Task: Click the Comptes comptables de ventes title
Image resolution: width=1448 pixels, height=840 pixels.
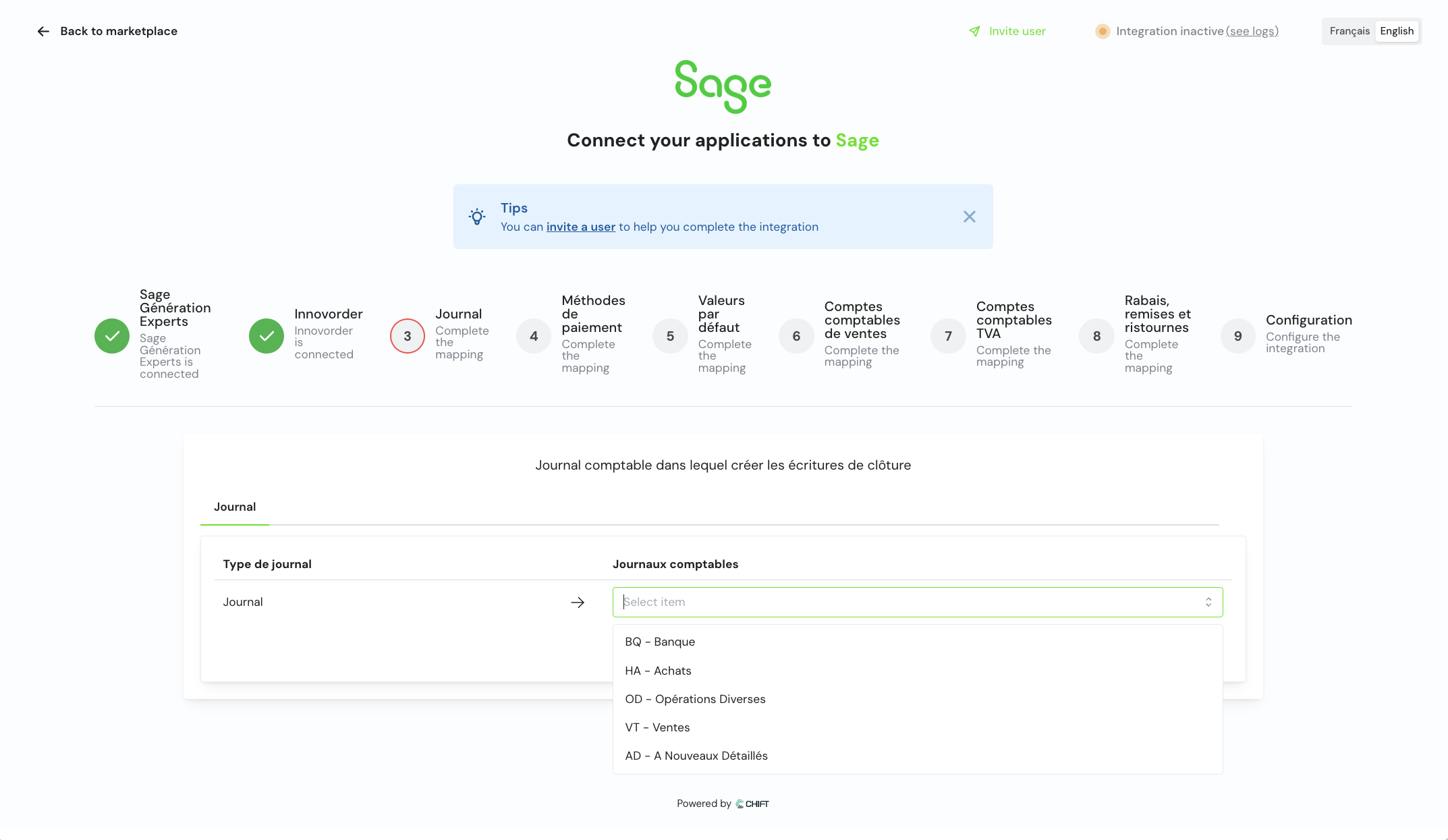Action: pyautogui.click(x=862, y=320)
